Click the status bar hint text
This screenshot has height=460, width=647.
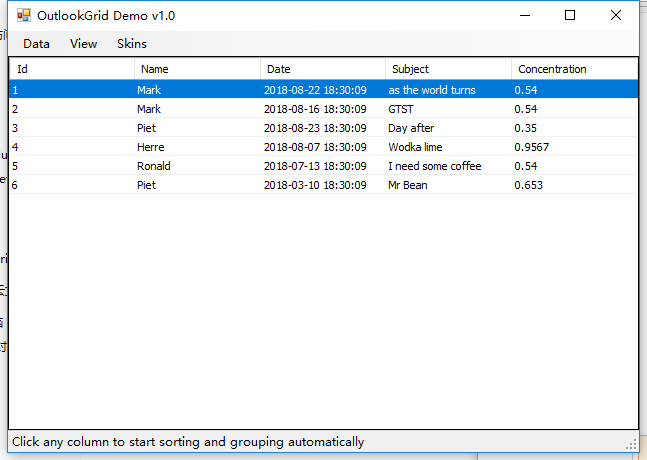pyautogui.click(x=188, y=442)
